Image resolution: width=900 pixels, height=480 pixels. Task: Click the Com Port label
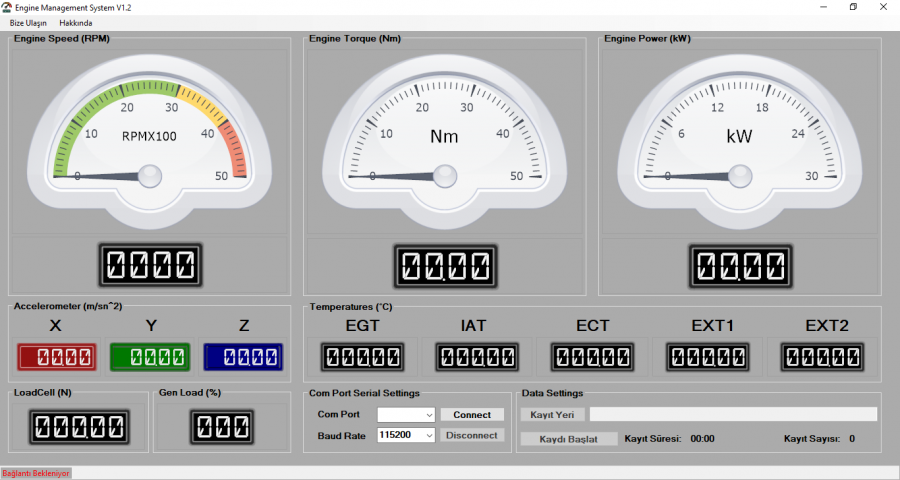click(x=339, y=414)
